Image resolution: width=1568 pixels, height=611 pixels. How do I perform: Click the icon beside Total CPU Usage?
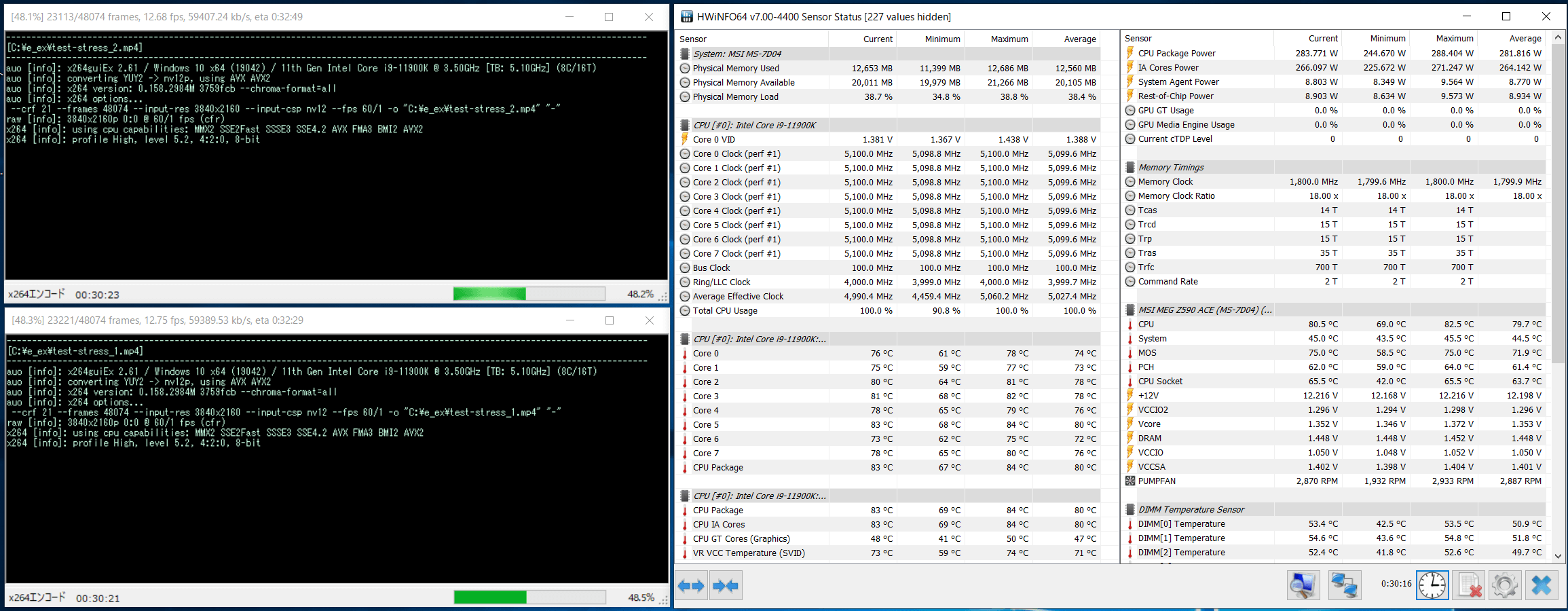tap(685, 310)
